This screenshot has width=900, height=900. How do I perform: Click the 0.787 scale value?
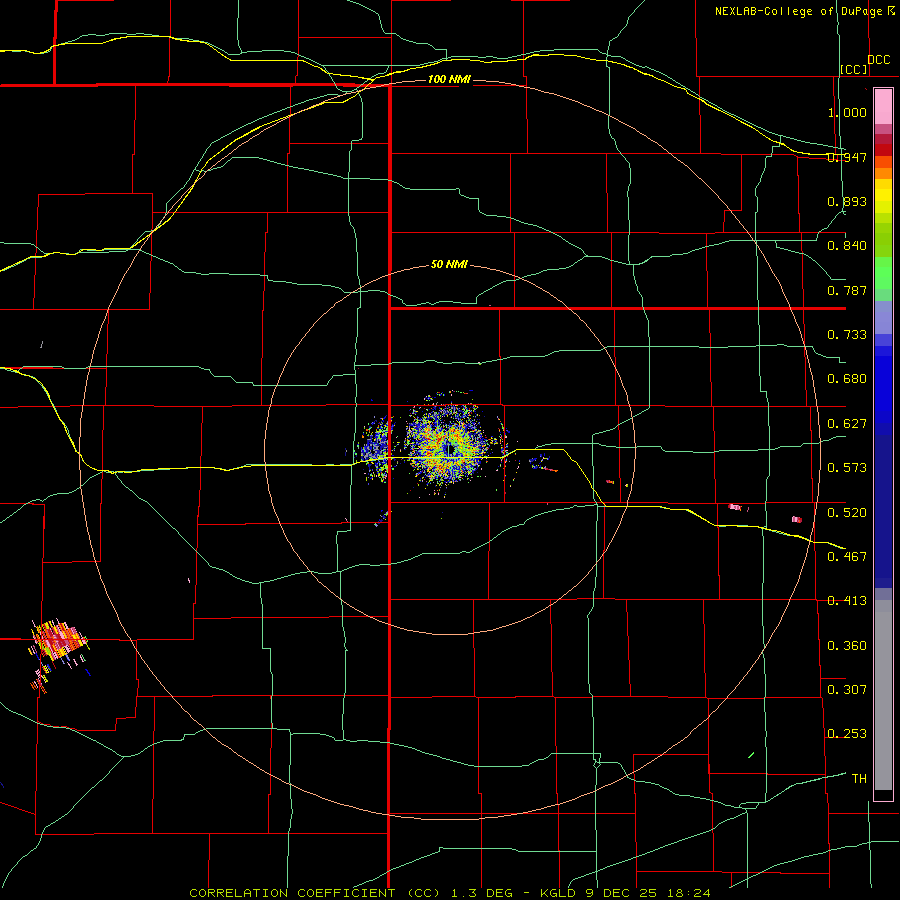point(847,290)
